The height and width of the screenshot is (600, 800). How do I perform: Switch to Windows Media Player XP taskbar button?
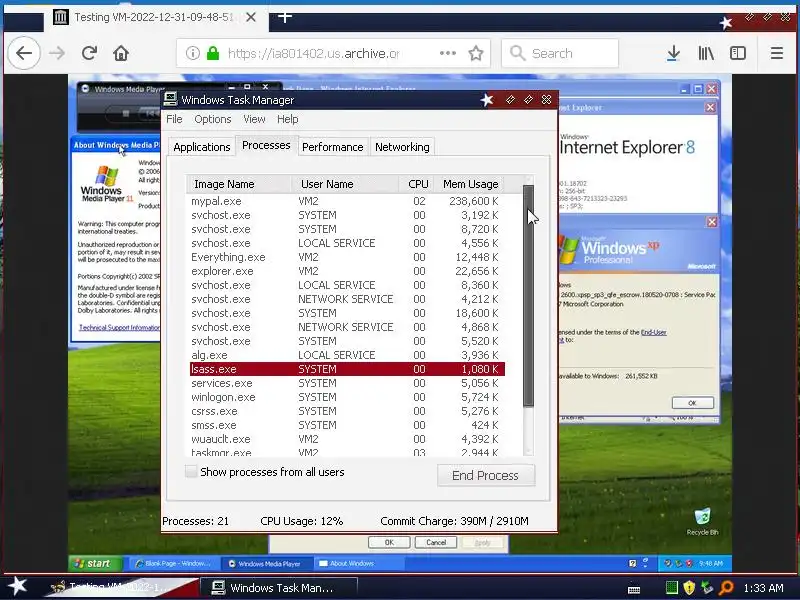point(266,563)
